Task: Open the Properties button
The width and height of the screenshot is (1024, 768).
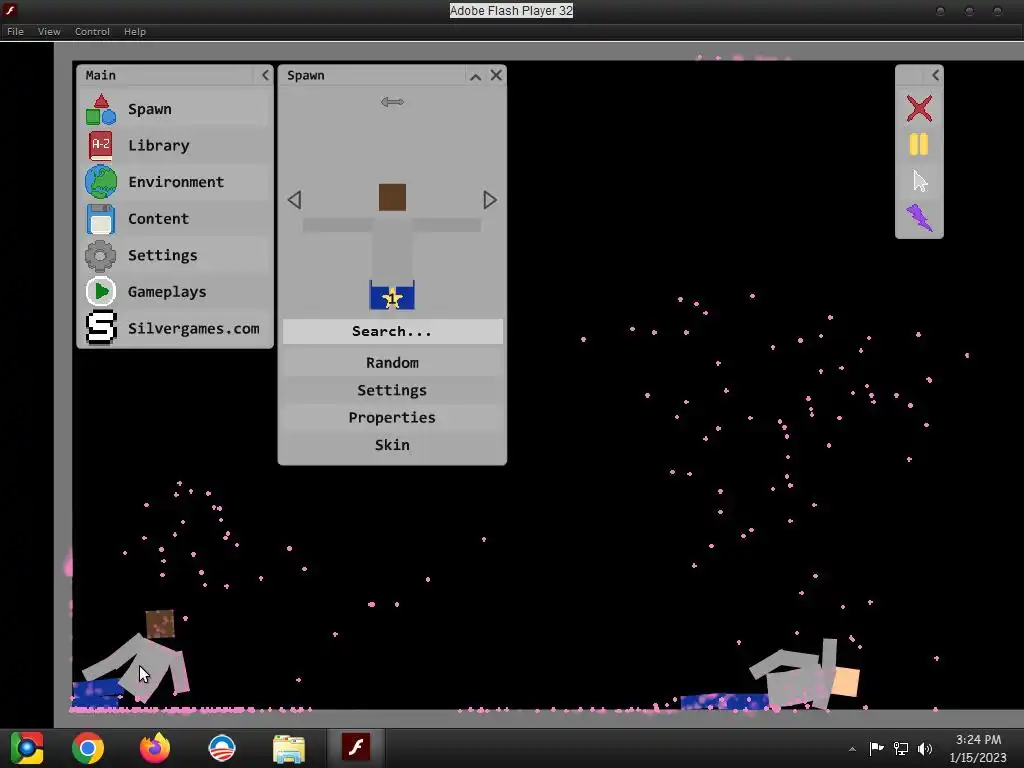Action: click(x=392, y=417)
